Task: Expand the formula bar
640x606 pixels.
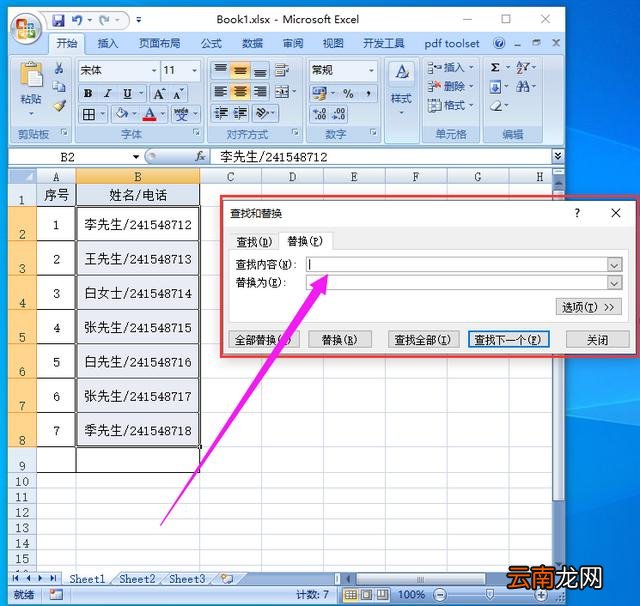Action: [558, 155]
